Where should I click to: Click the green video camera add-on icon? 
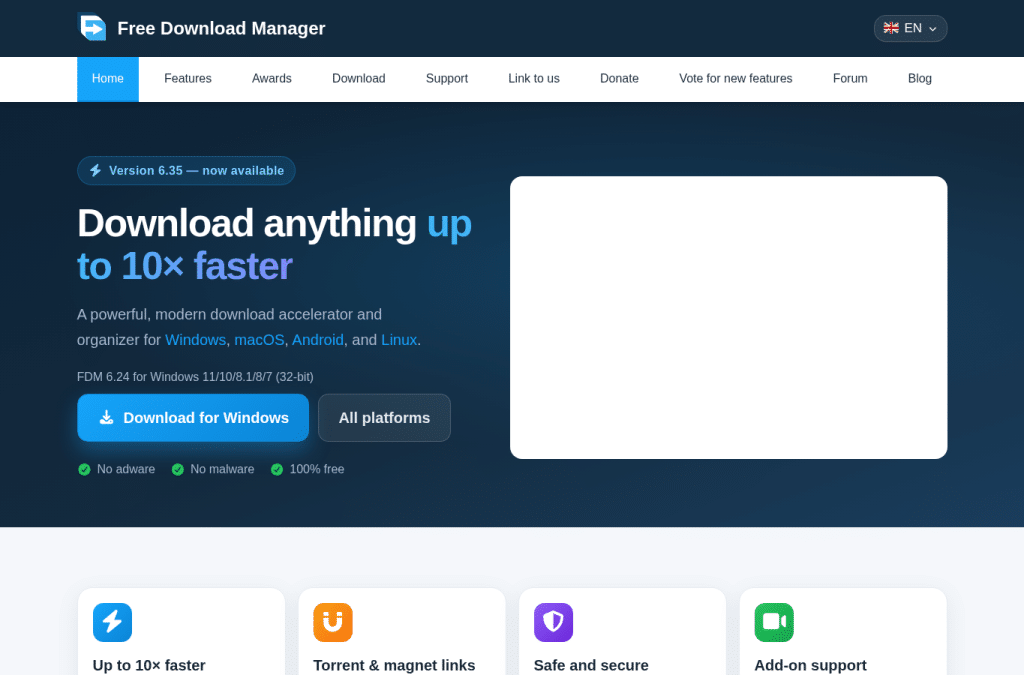774,622
